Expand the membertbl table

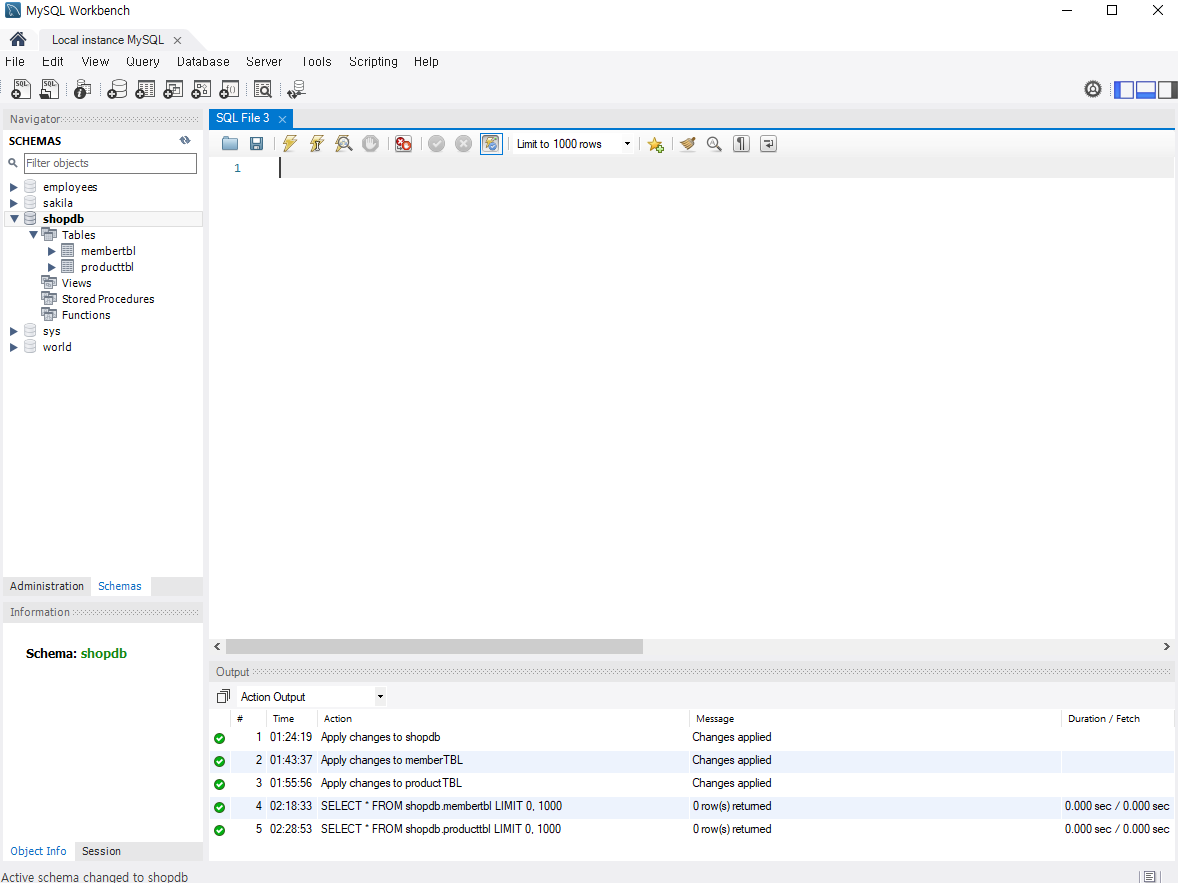pyautogui.click(x=52, y=251)
